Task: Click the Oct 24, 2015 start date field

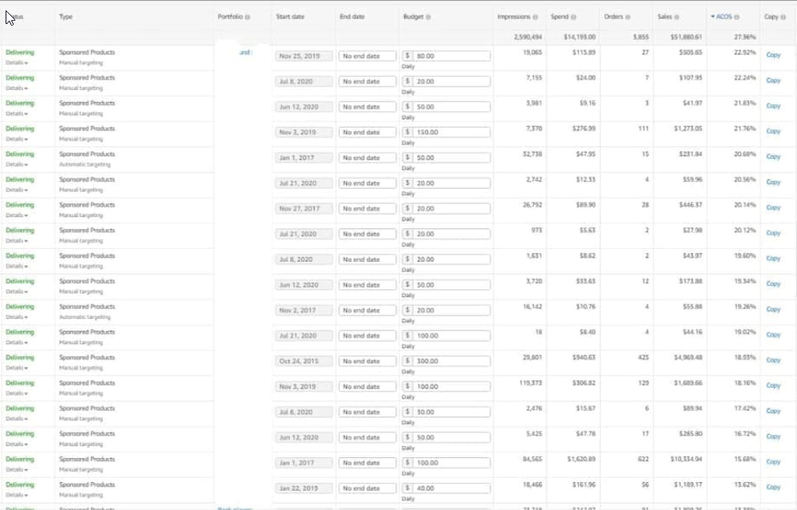Action: 304,361
